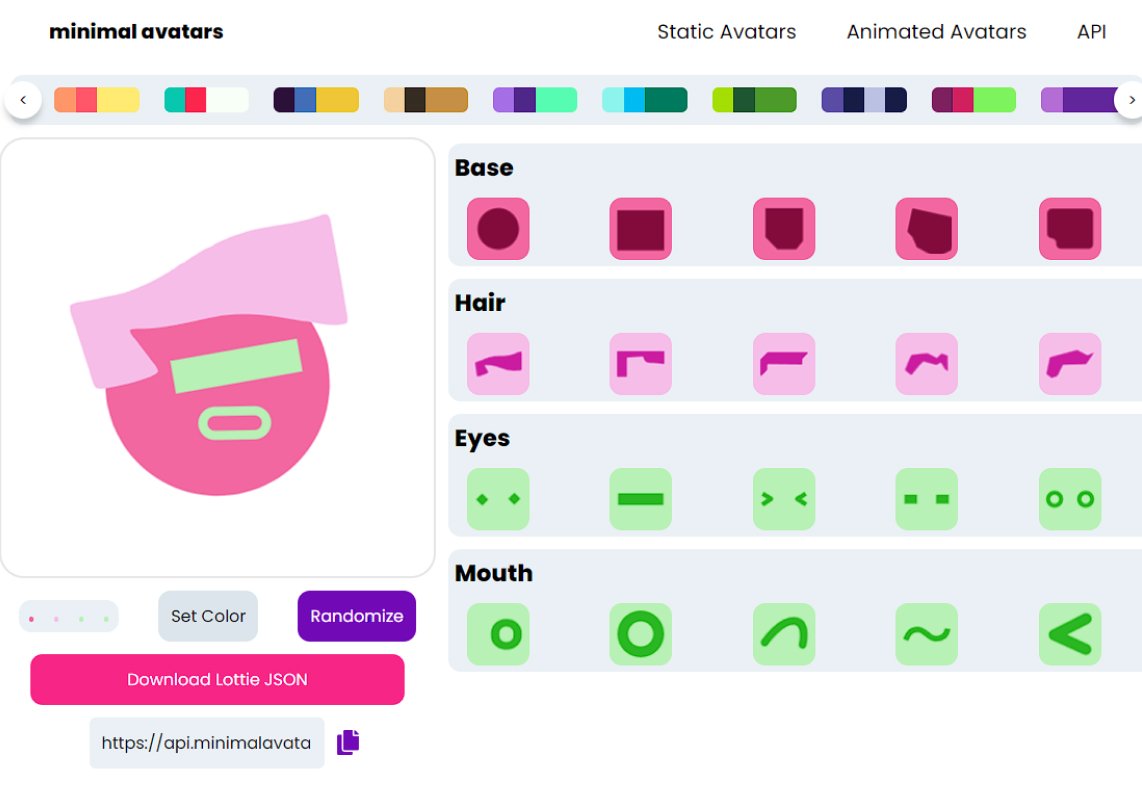Viewport: 1142px width, 791px height.
Task: Click the copy API URL icon
Action: 348,742
